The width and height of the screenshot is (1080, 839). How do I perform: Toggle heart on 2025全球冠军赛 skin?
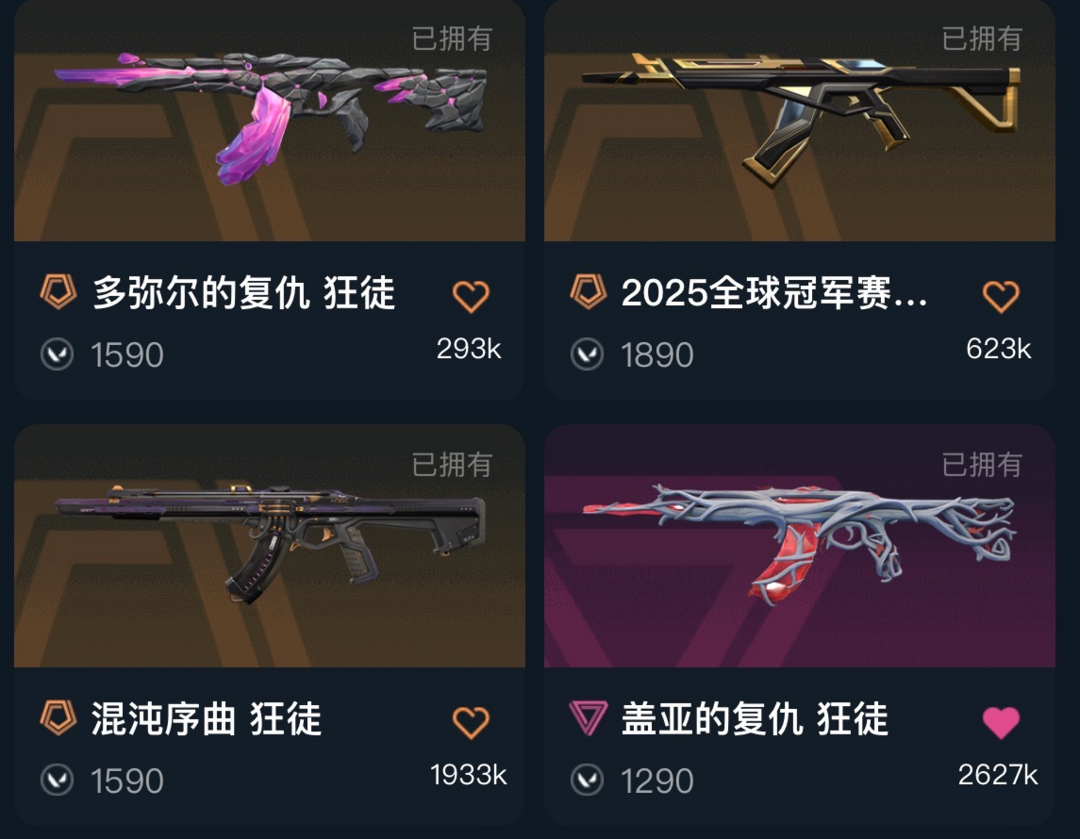(x=1001, y=296)
